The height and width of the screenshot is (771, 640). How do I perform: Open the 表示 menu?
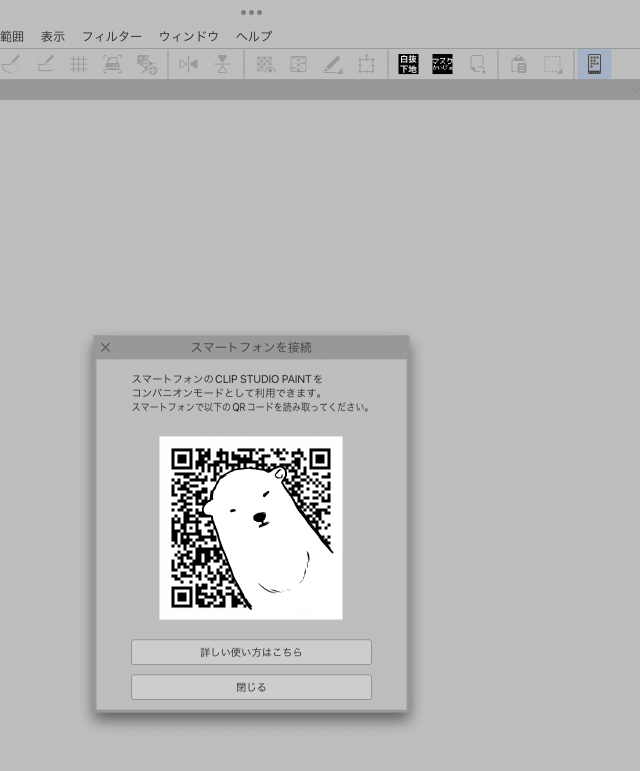pyautogui.click(x=53, y=36)
